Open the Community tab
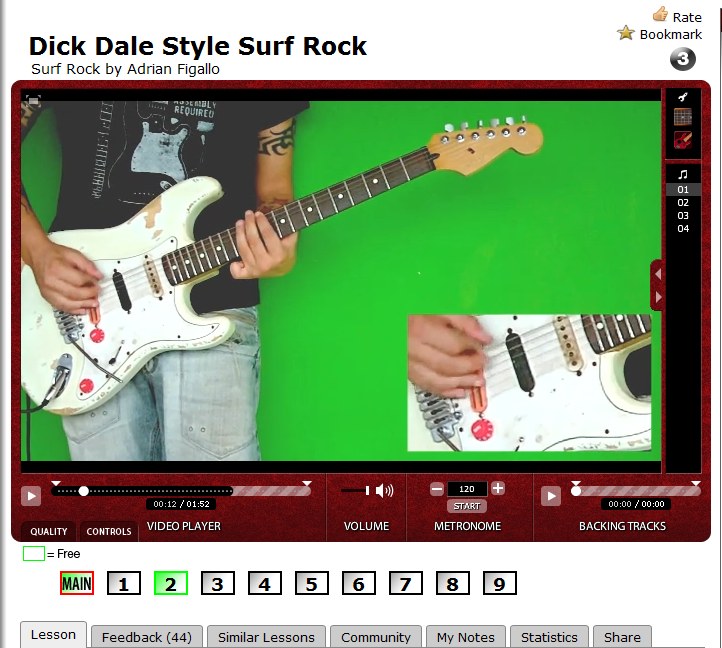 coord(376,637)
